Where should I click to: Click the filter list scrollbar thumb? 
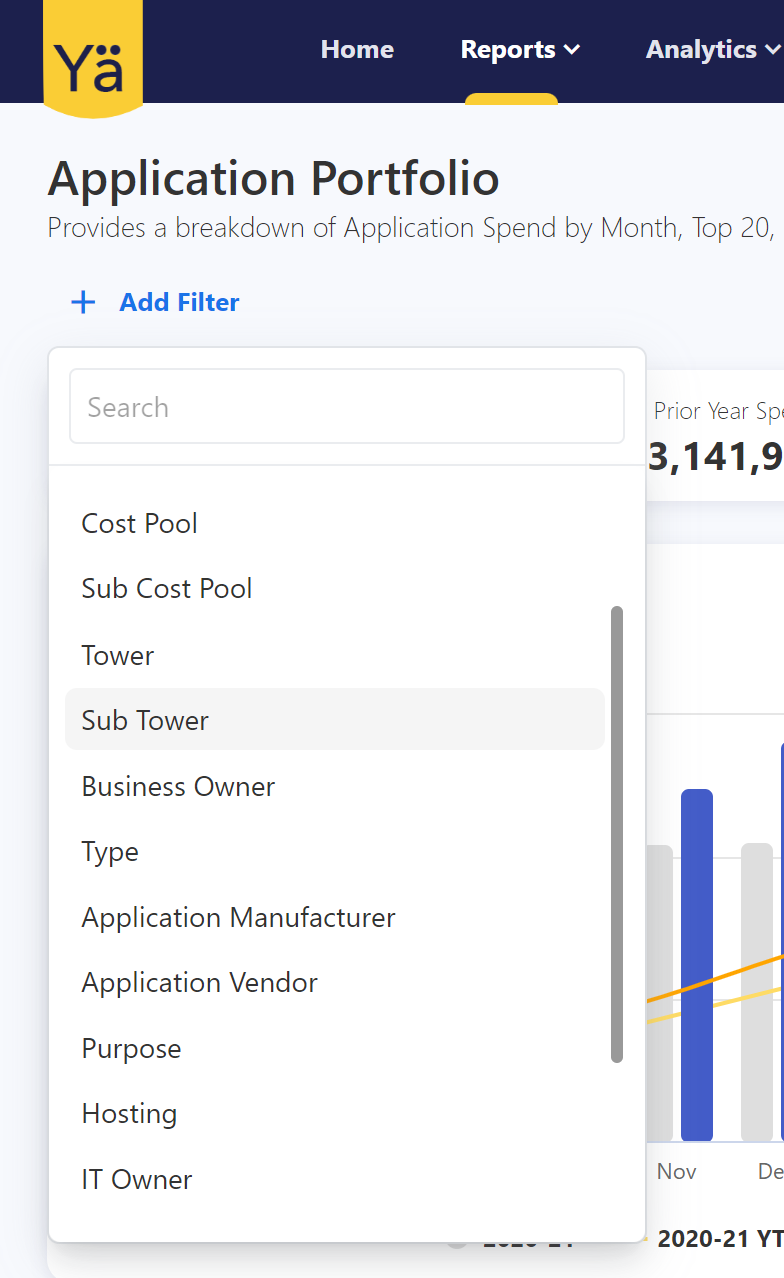coord(617,834)
